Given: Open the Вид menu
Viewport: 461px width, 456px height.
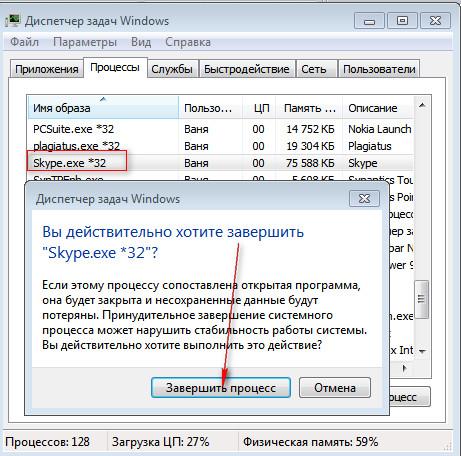Looking at the screenshot, I should (x=141, y=42).
